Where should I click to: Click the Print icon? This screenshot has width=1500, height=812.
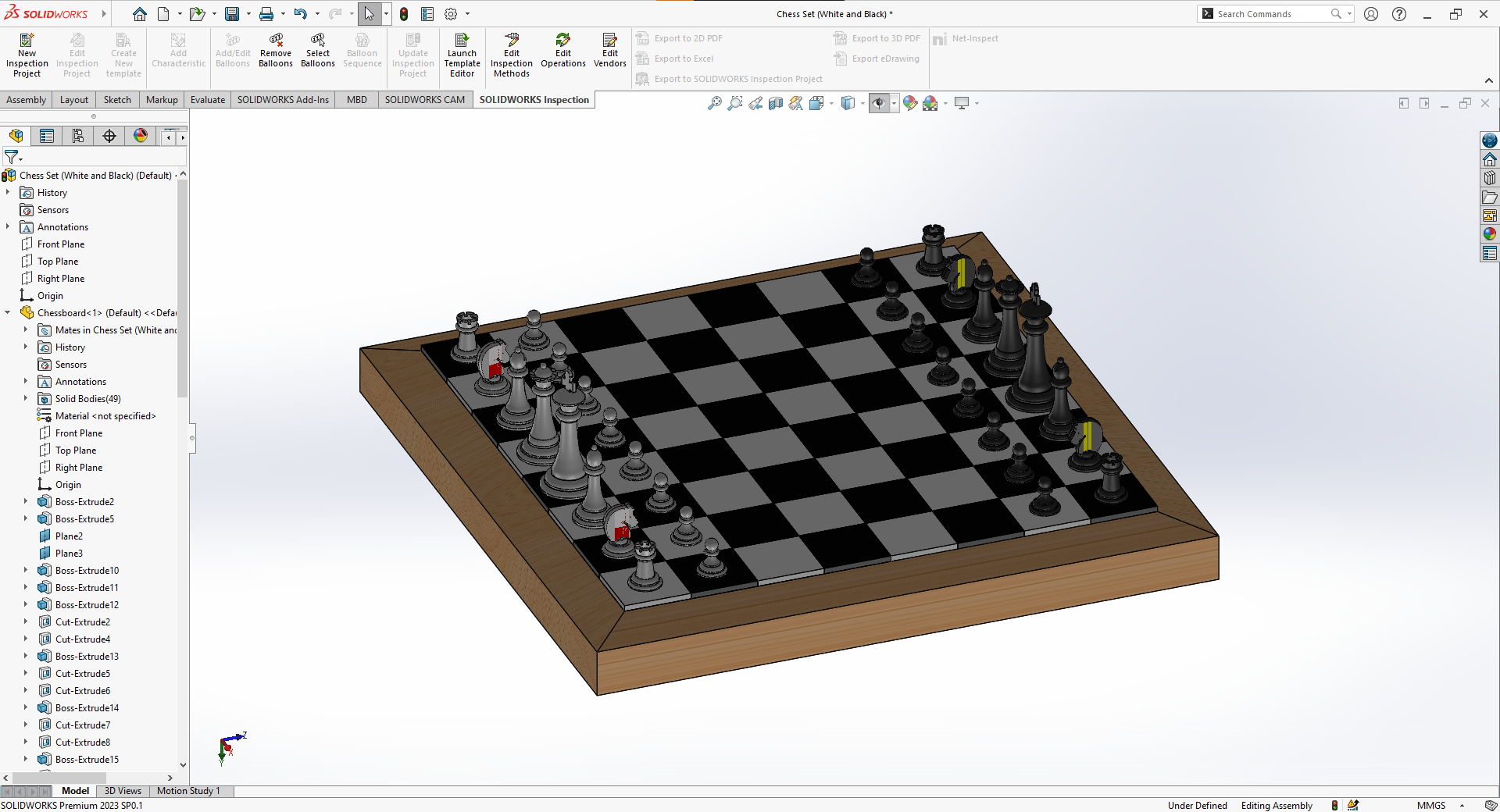pyautogui.click(x=266, y=14)
